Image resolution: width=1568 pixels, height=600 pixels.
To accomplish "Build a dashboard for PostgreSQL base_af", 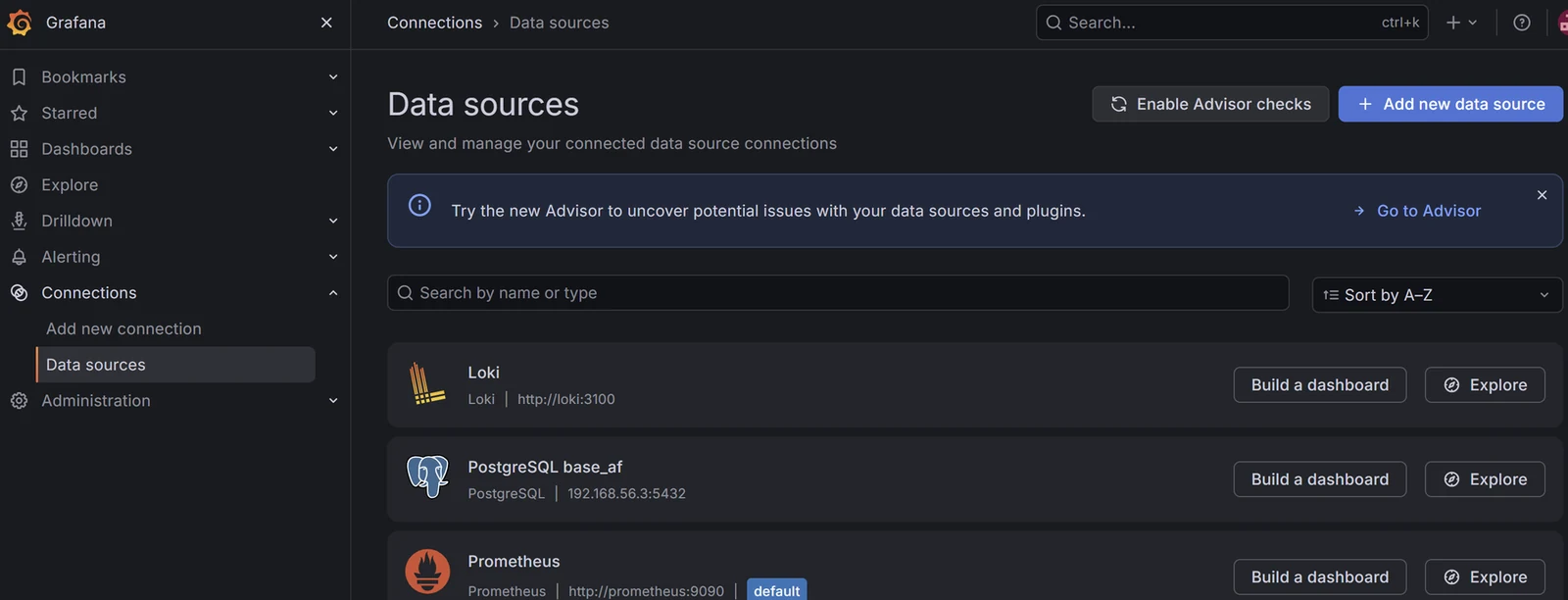I will pyautogui.click(x=1319, y=479).
